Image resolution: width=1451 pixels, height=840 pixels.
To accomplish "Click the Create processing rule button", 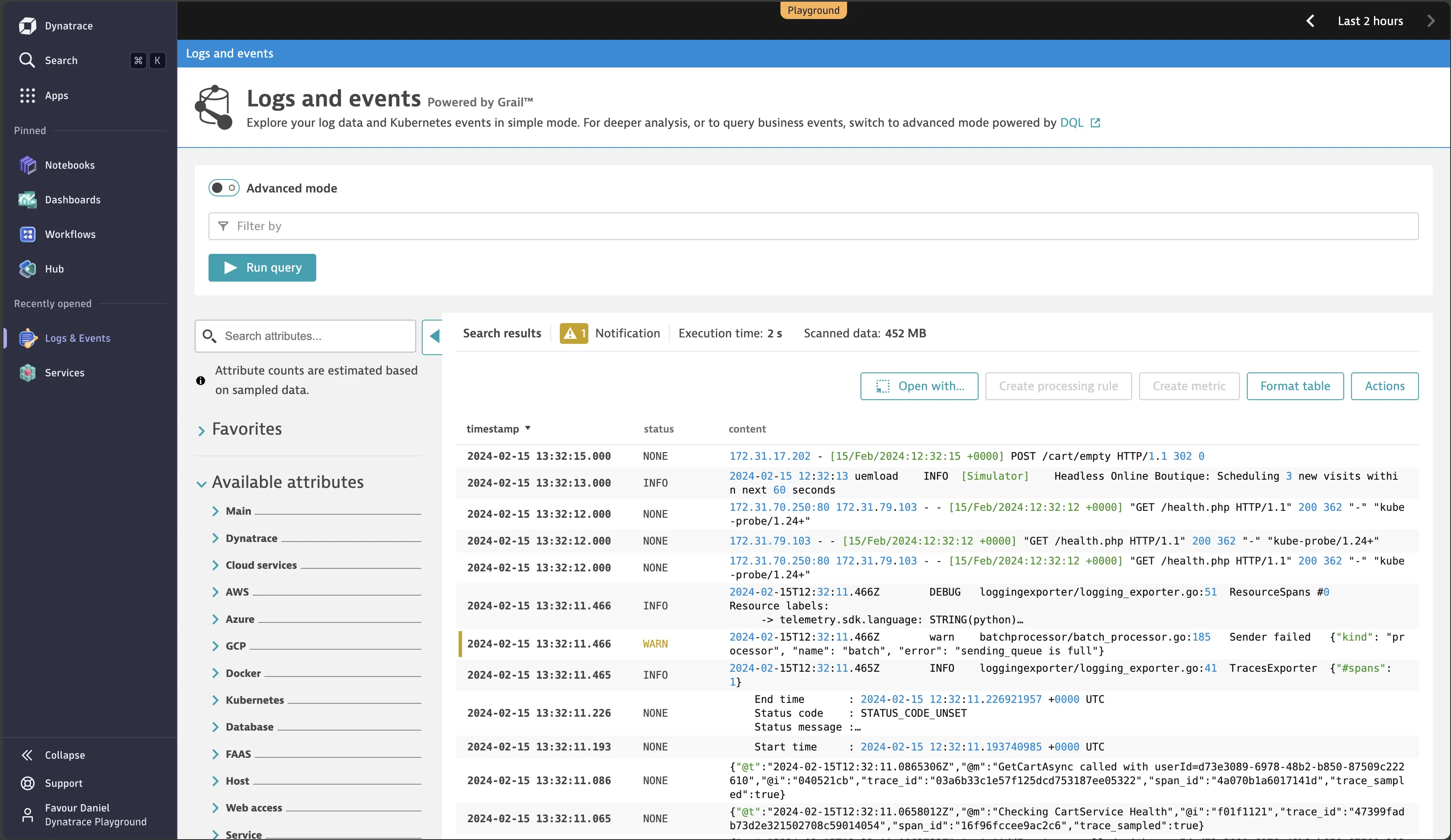I will pos(1058,386).
